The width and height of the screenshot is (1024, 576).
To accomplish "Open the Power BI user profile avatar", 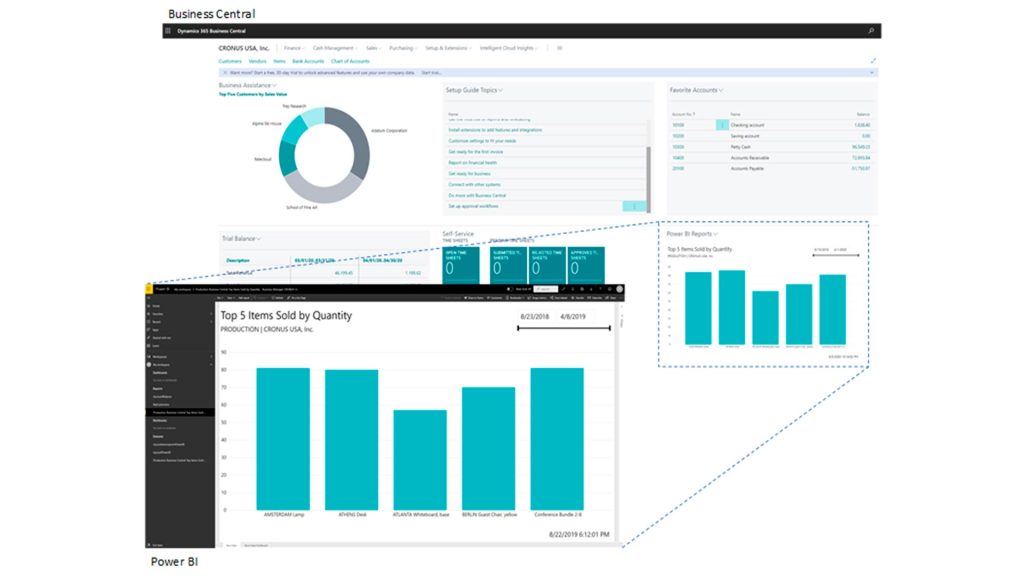I will [619, 289].
